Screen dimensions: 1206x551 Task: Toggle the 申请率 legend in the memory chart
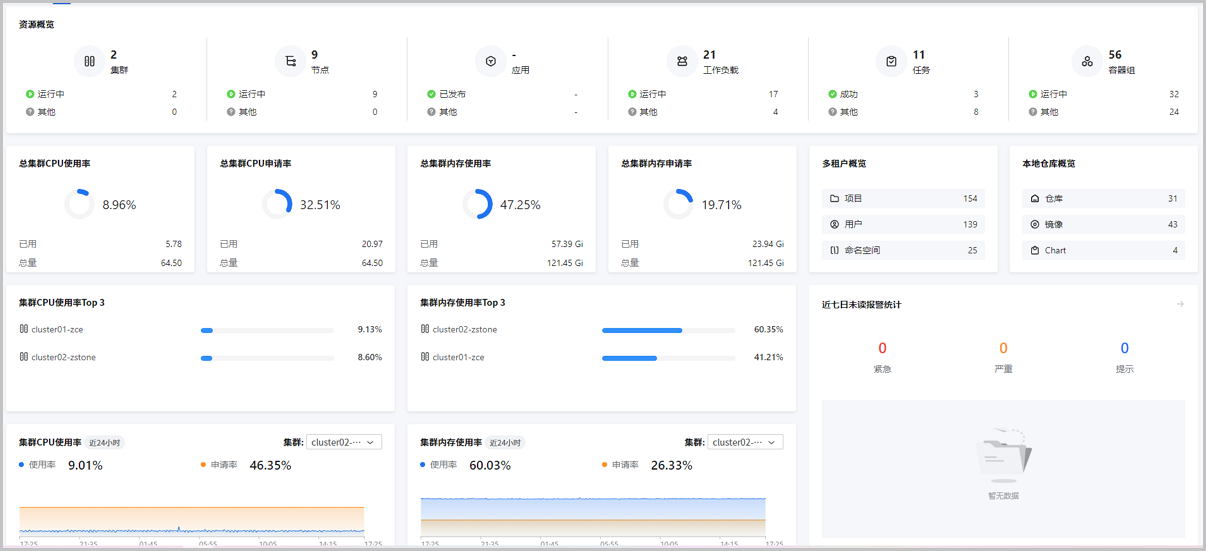coord(623,465)
